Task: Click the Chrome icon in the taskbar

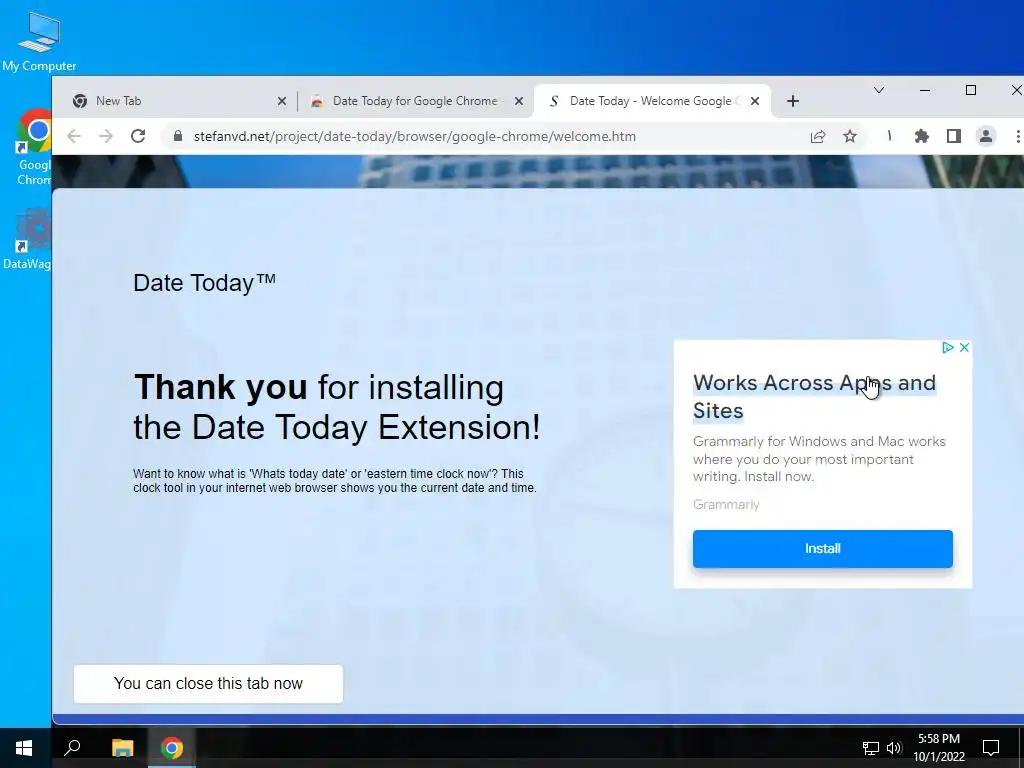Action: click(172, 748)
